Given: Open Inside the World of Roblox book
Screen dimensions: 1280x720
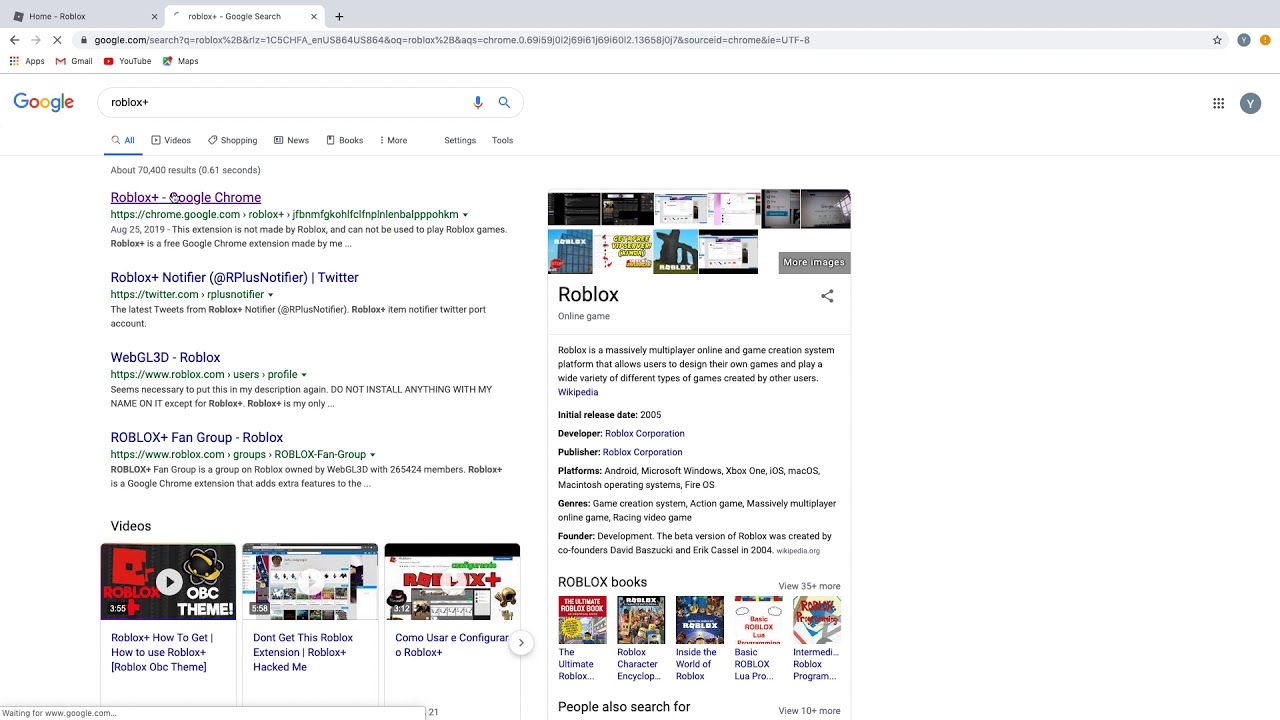Looking at the screenshot, I should [699, 620].
